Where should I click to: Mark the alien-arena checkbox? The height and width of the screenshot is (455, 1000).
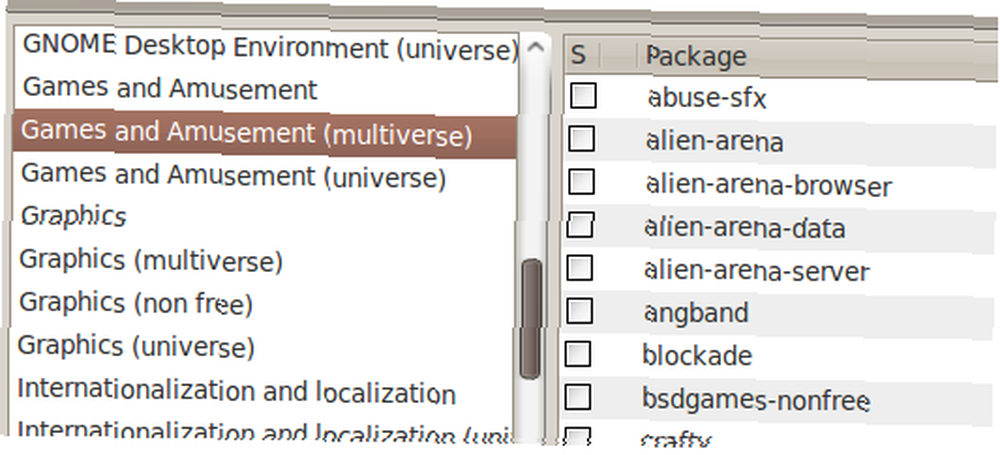coord(582,139)
